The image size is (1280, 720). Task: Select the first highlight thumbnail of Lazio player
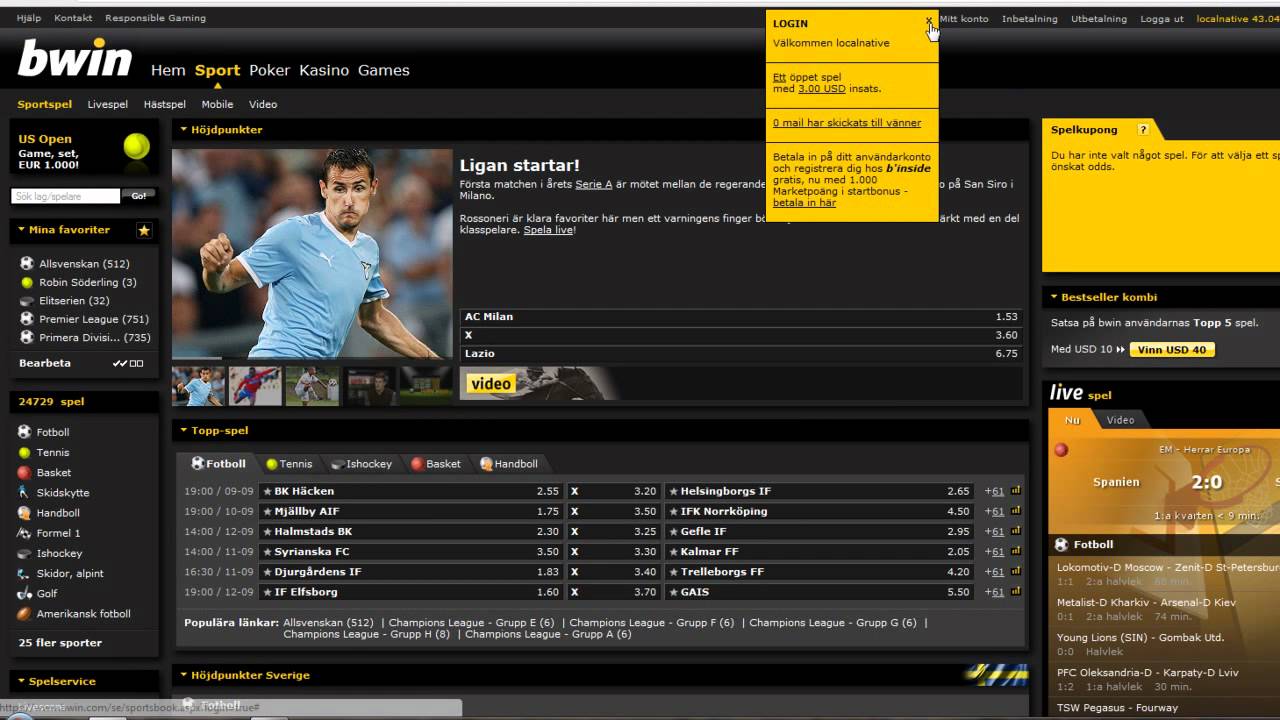[x=198, y=386]
